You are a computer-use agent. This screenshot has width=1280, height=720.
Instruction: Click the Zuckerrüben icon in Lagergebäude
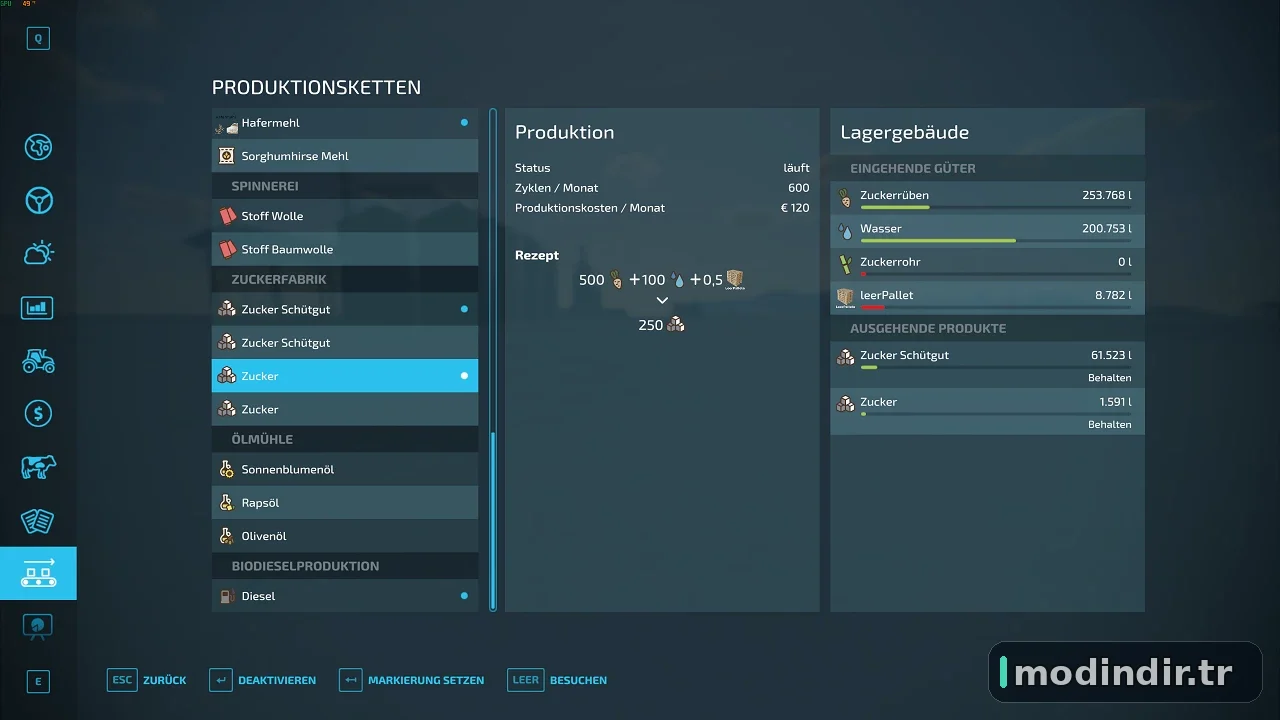845,197
